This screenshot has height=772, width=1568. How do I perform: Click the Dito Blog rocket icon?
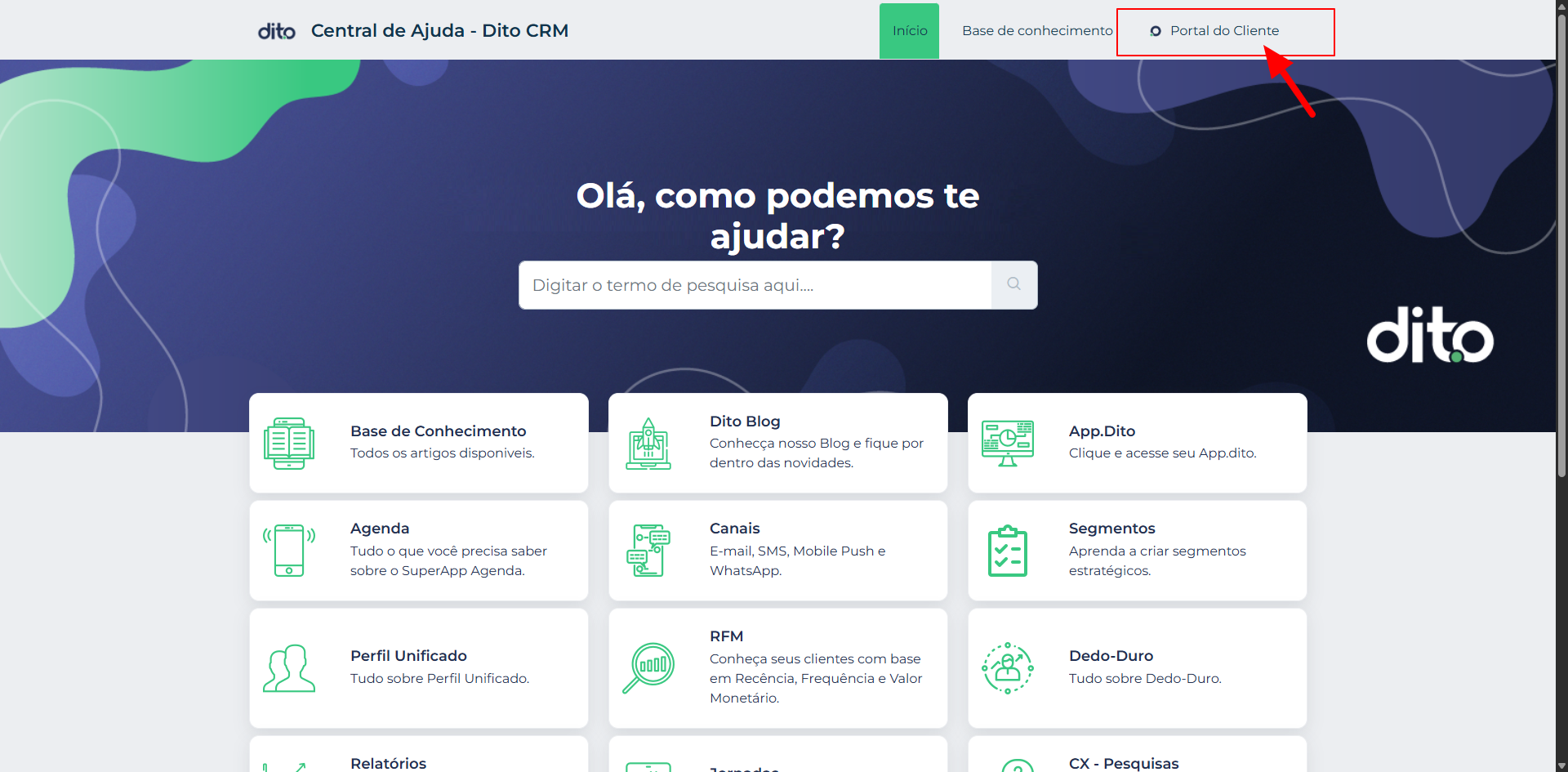tap(648, 444)
